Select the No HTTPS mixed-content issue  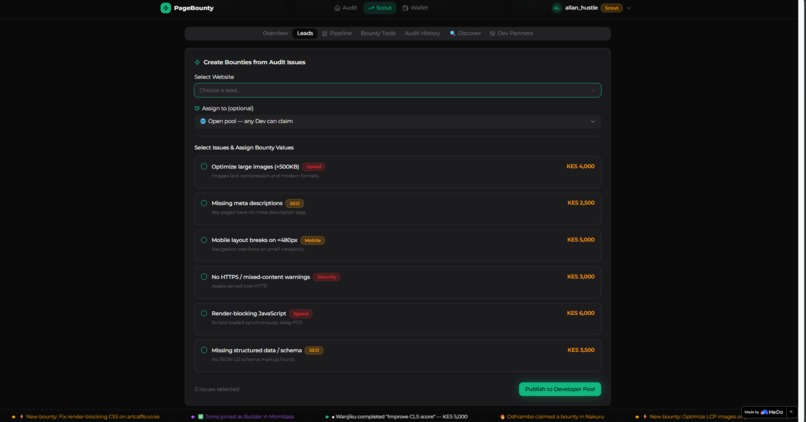click(x=204, y=277)
